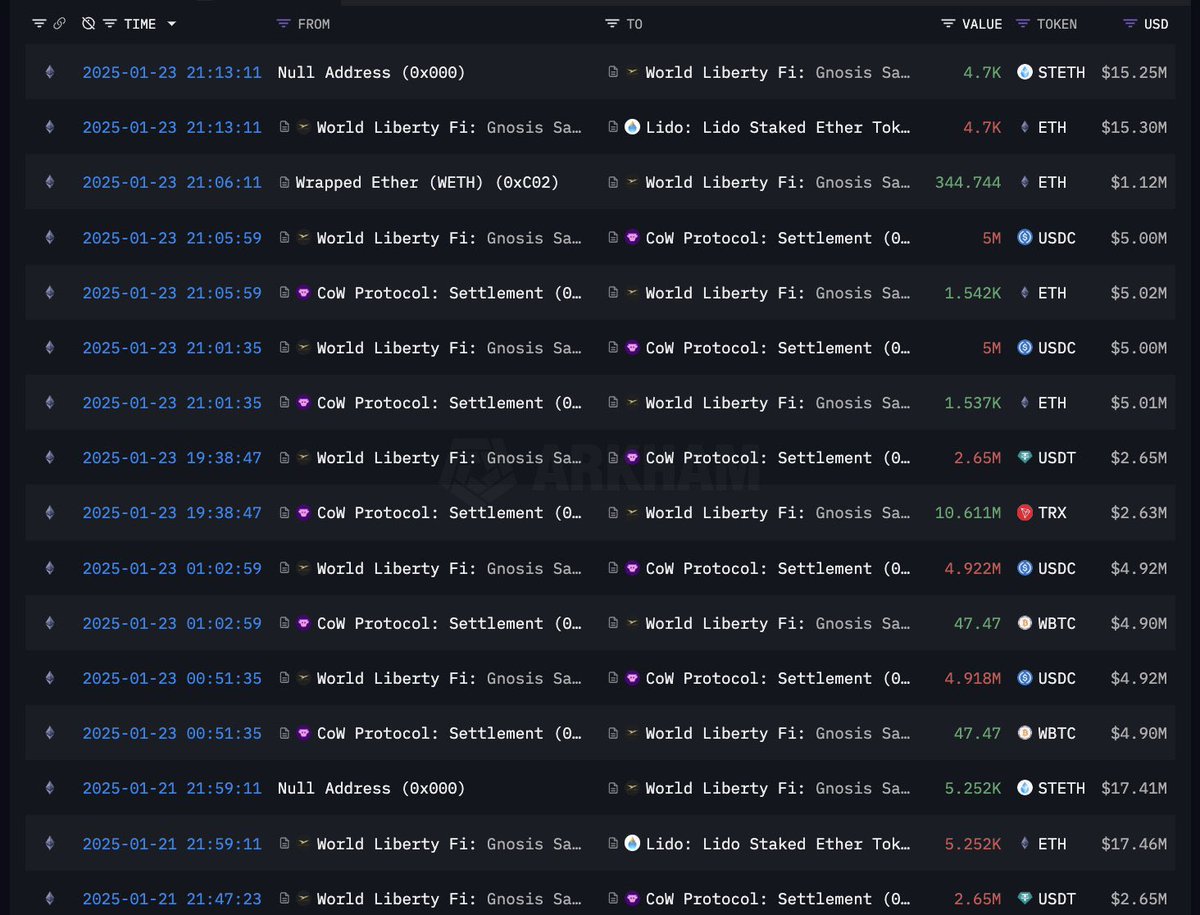The height and width of the screenshot is (915, 1200).
Task: Click the ETH token icon beside 1.537K
Action: [x=1024, y=403]
